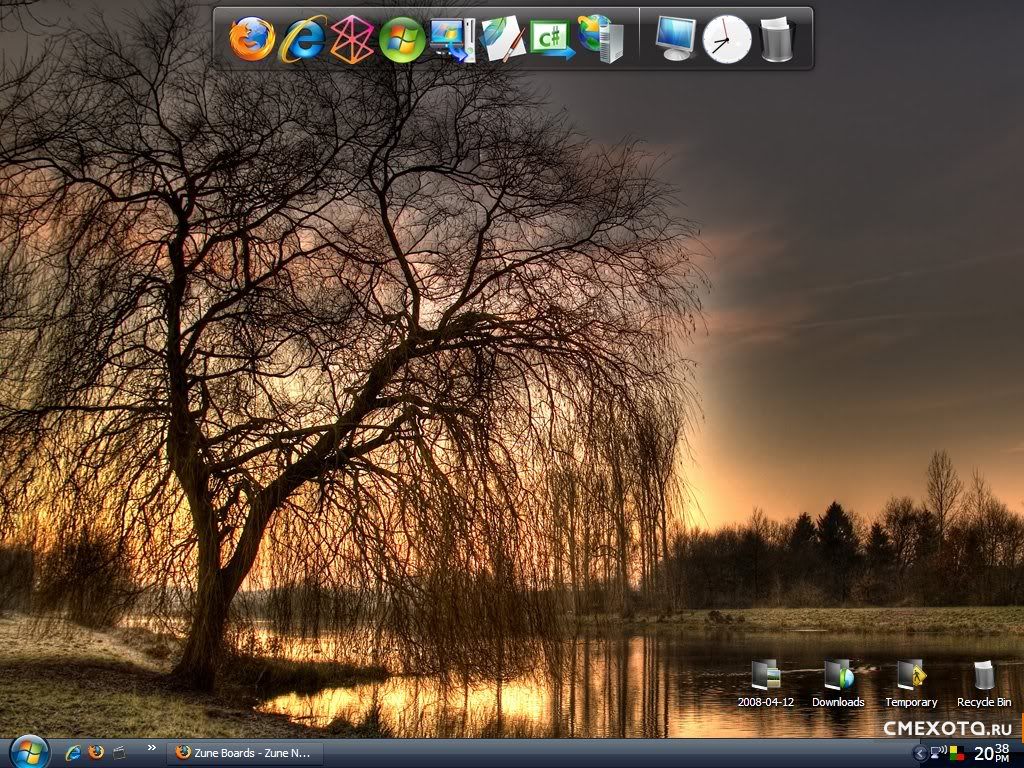This screenshot has width=1024, height=768.
Task: Open the globe and server dock icon
Action: tap(602, 40)
